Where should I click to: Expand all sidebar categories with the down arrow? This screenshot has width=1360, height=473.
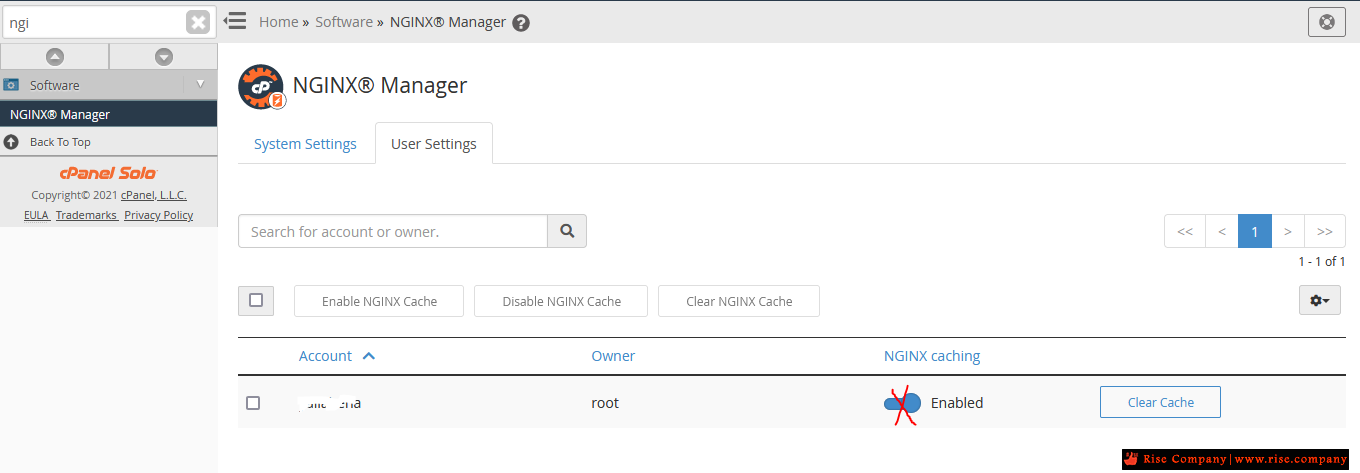coord(164,57)
